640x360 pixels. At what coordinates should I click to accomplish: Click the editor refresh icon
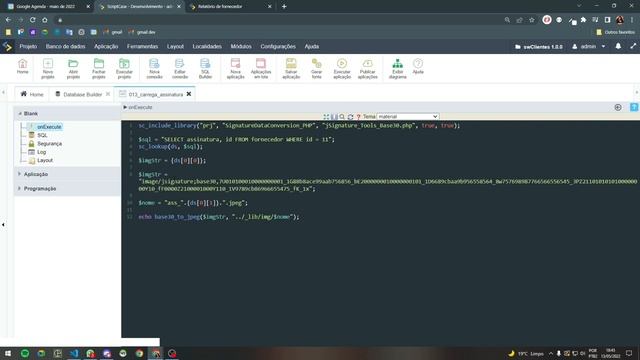(x=350, y=117)
